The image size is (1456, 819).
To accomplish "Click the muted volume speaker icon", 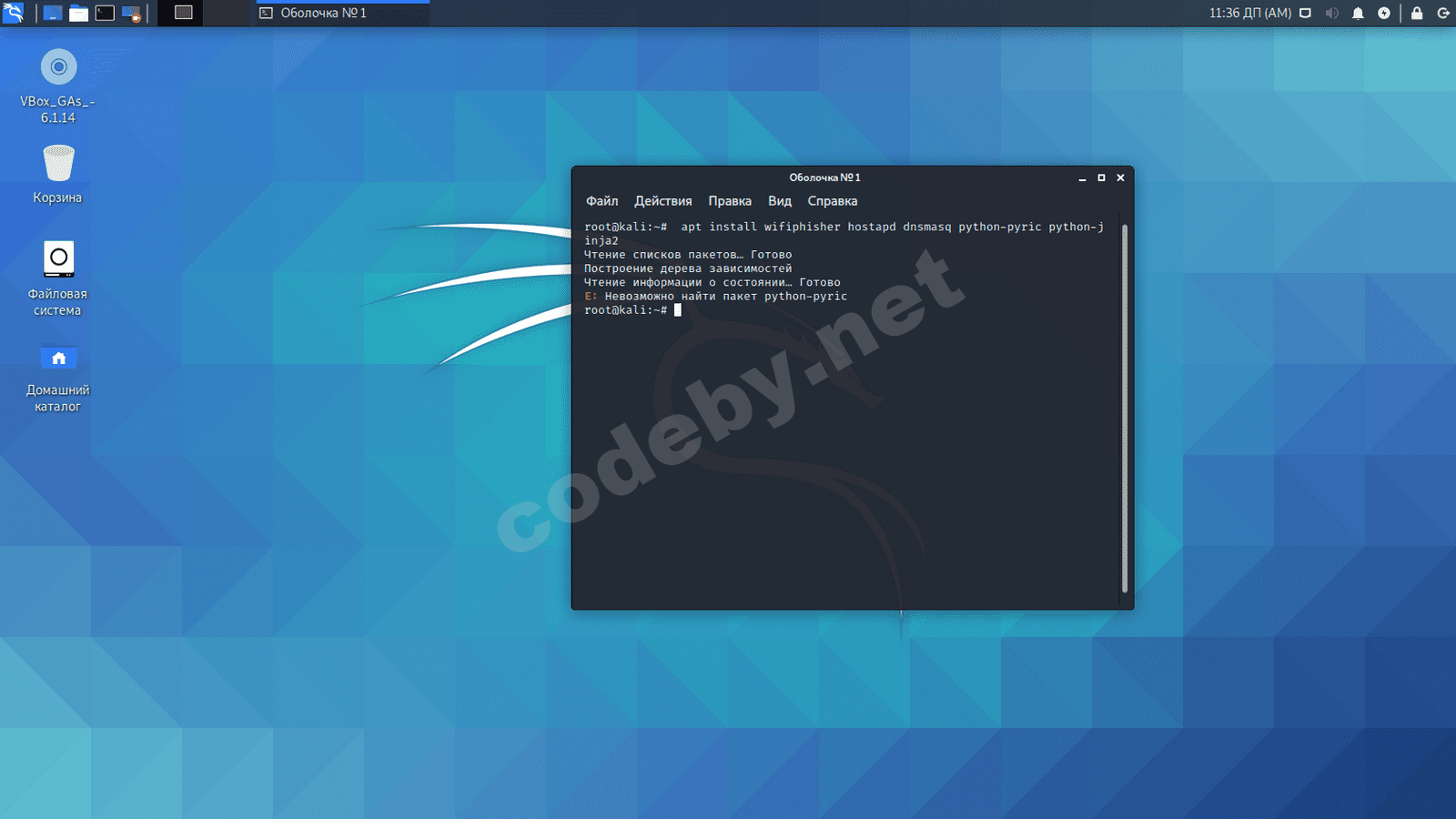I will [x=1331, y=13].
